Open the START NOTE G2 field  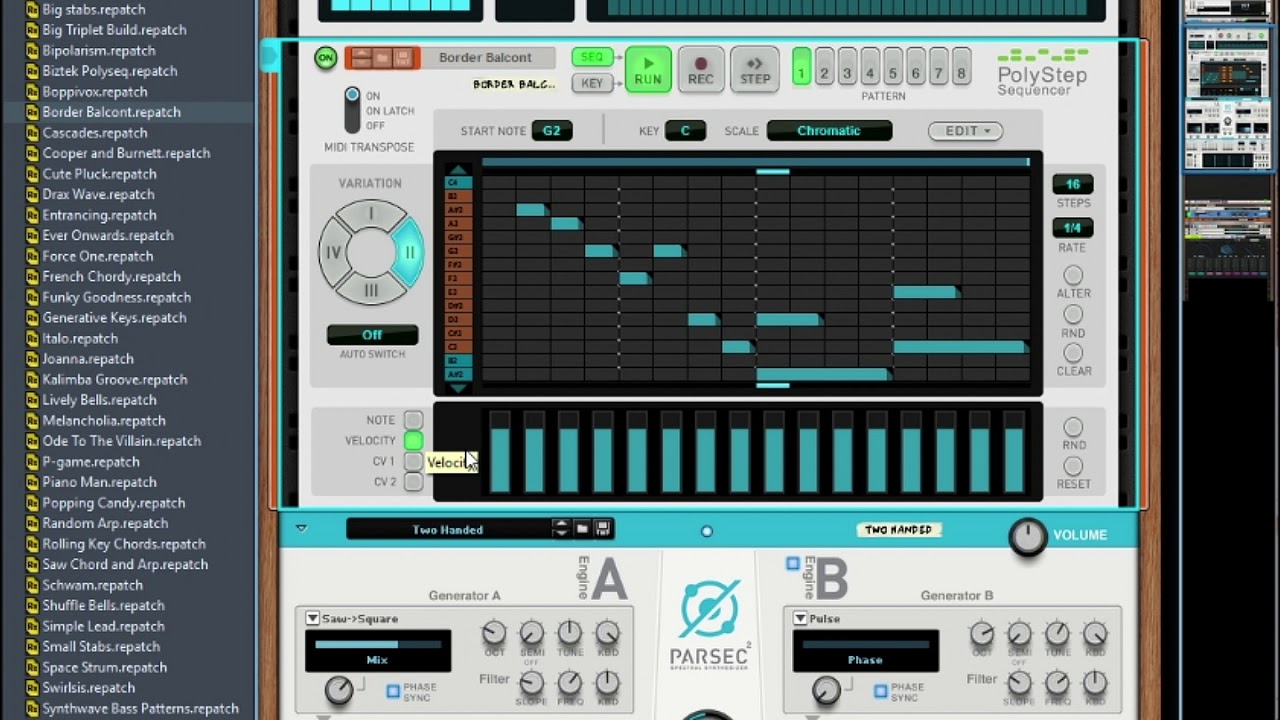click(x=551, y=131)
